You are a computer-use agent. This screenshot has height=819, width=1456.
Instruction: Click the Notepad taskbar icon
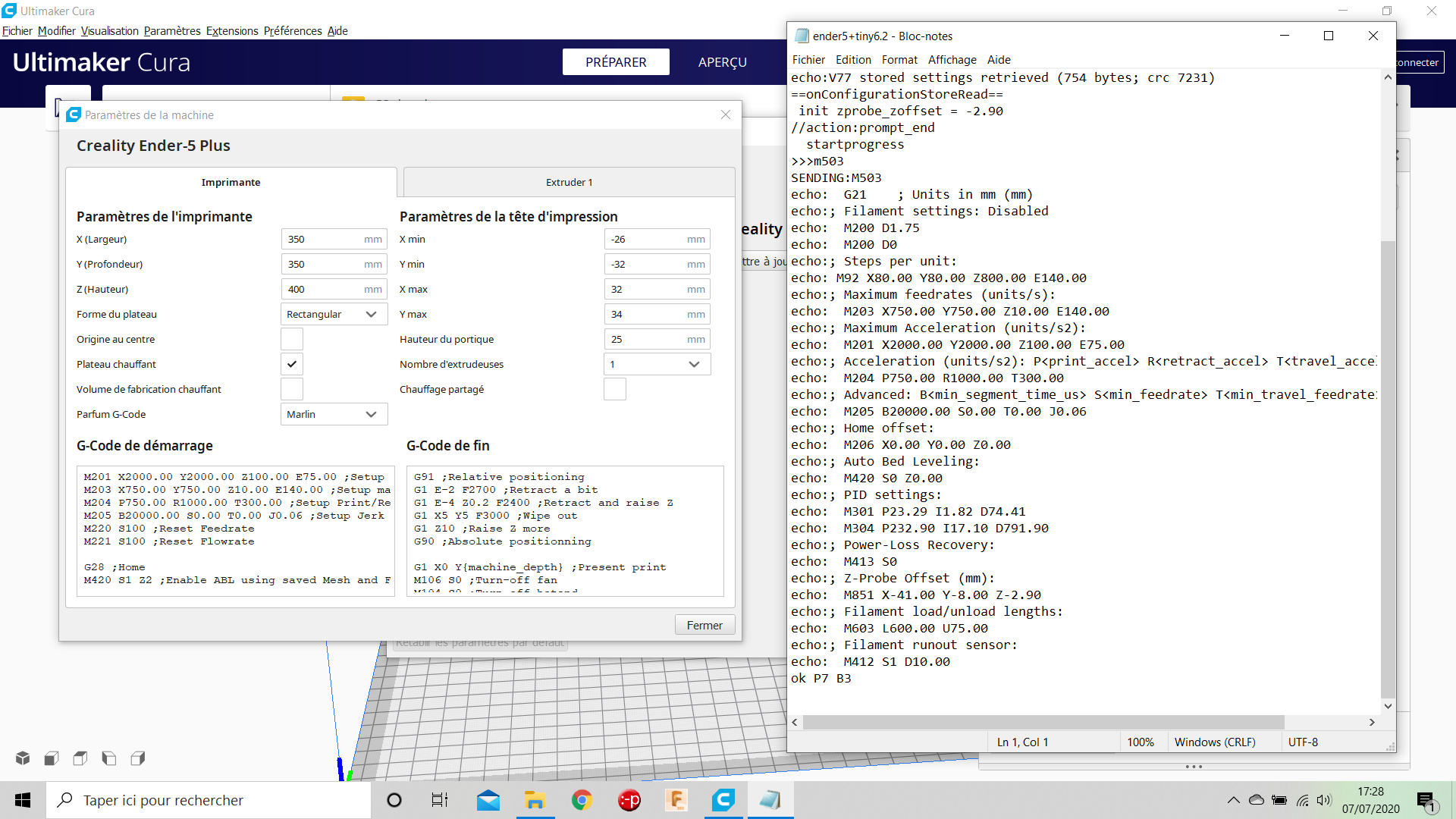[770, 800]
